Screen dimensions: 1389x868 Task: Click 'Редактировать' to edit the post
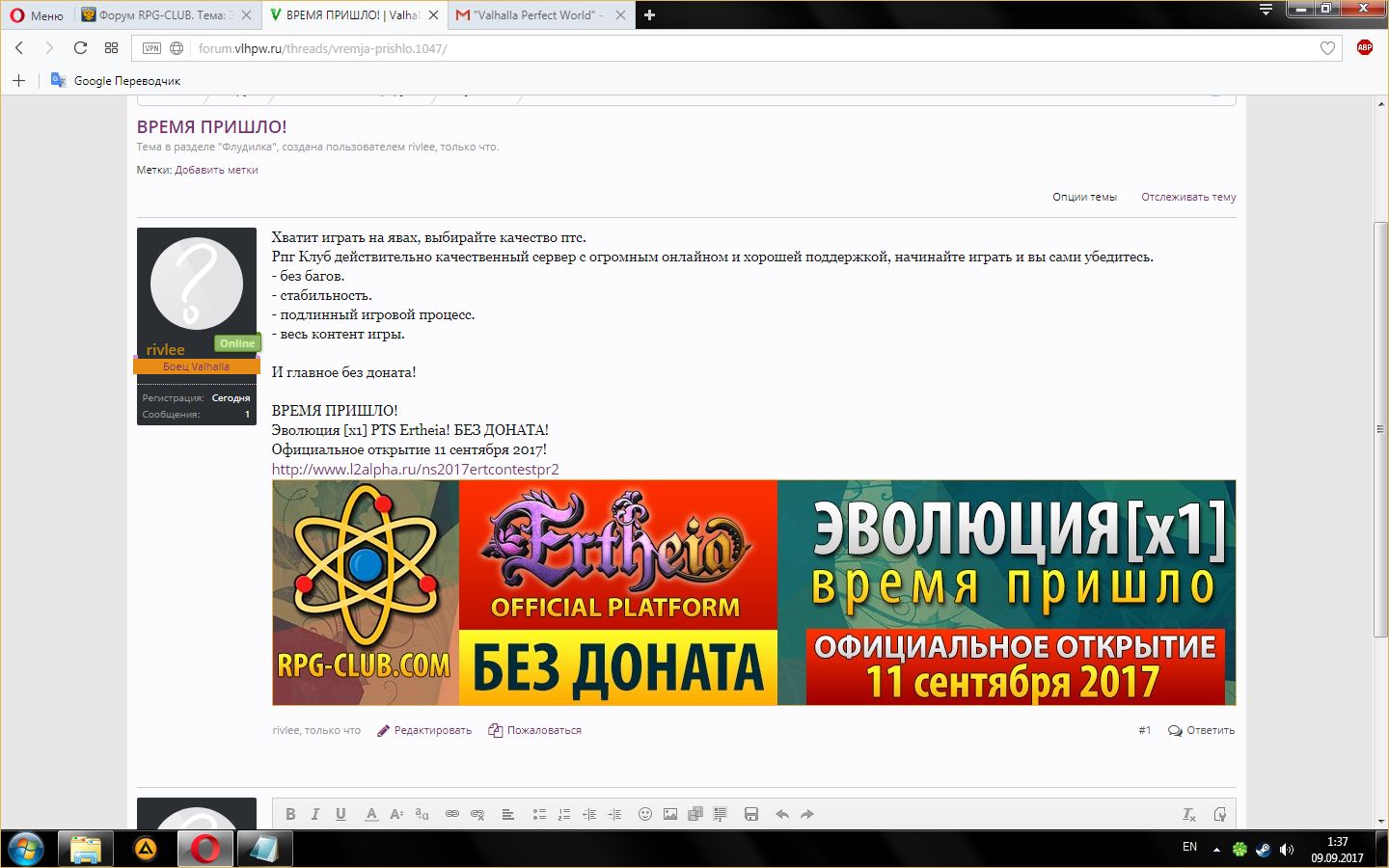pyautogui.click(x=424, y=730)
